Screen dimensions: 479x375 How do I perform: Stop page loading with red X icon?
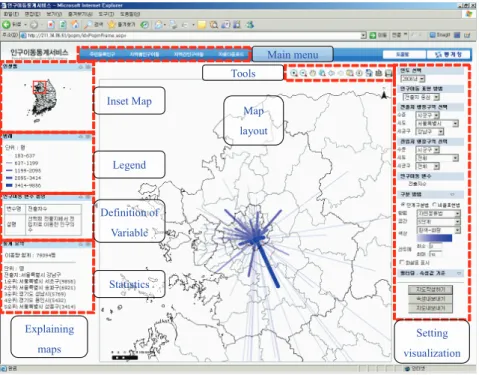click(x=51, y=25)
